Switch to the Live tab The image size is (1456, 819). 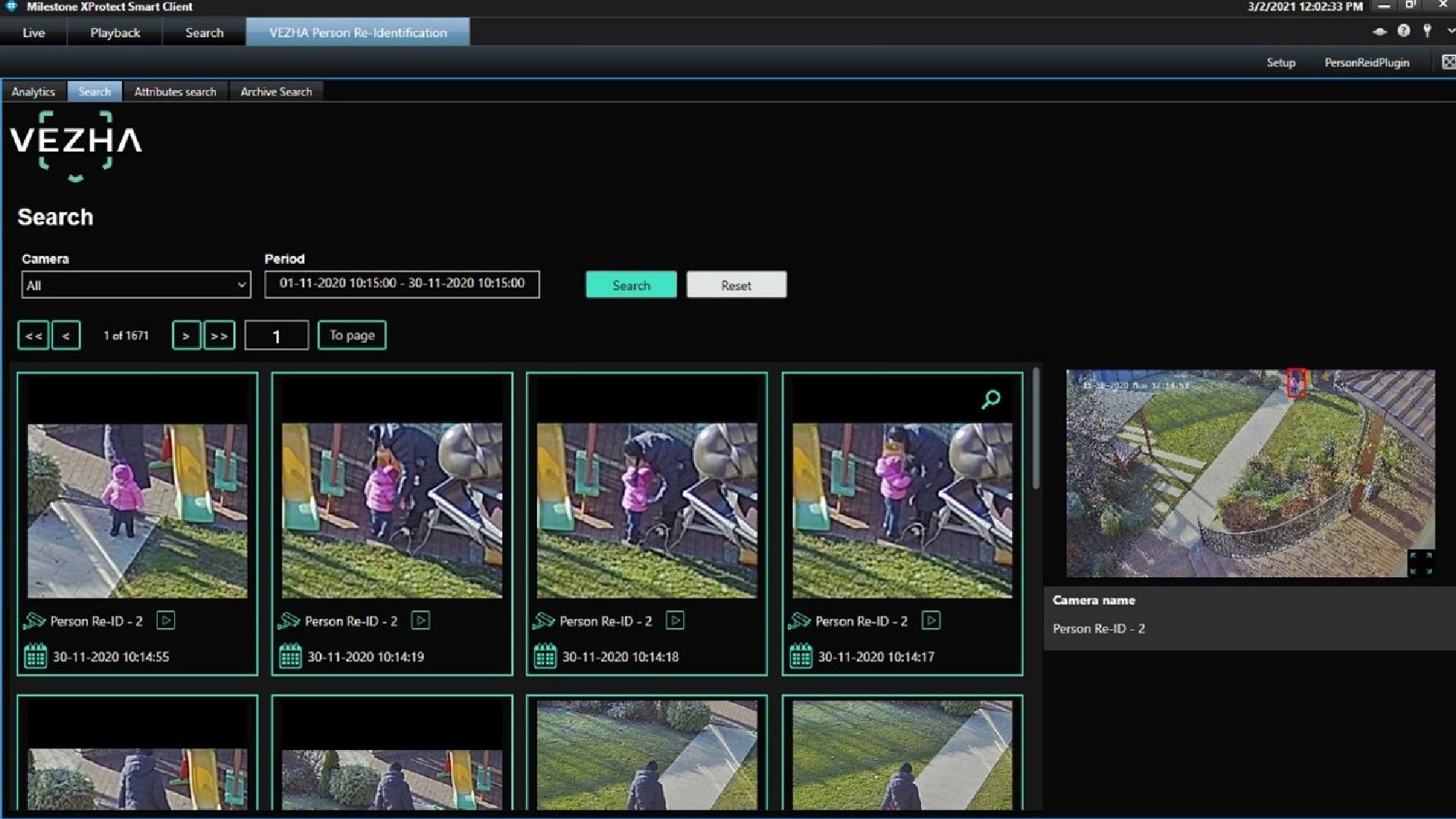(33, 33)
